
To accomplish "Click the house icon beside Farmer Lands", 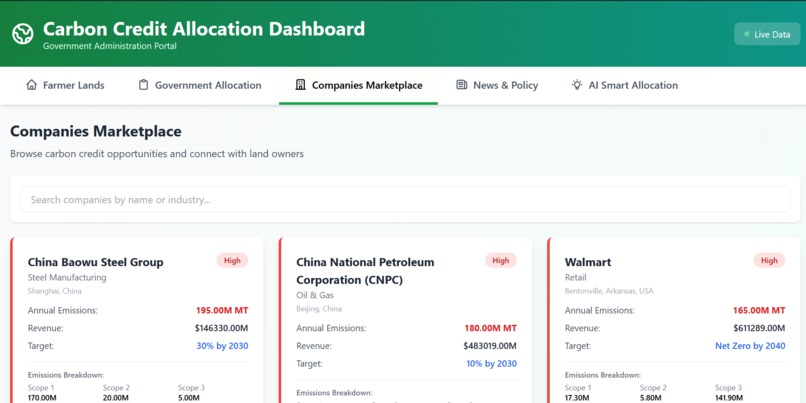I will [31, 85].
